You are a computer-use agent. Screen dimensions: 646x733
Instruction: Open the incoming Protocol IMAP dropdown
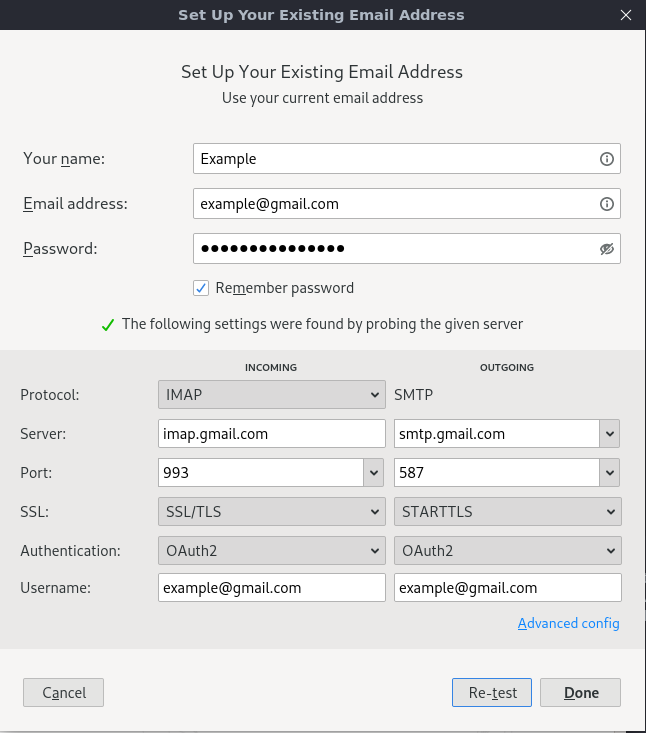coord(271,395)
